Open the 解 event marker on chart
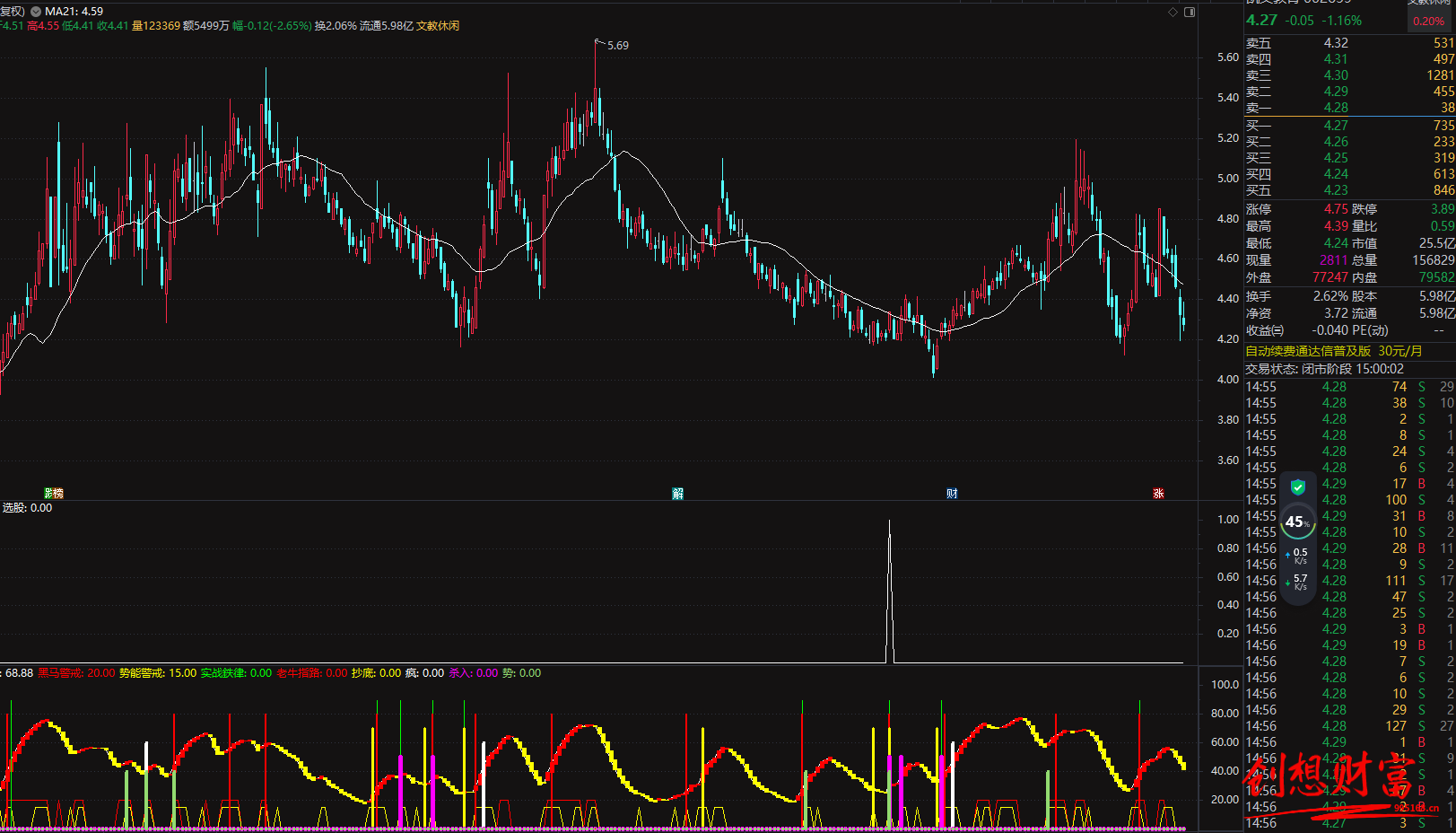This screenshot has height=833, width=1456. (x=678, y=494)
